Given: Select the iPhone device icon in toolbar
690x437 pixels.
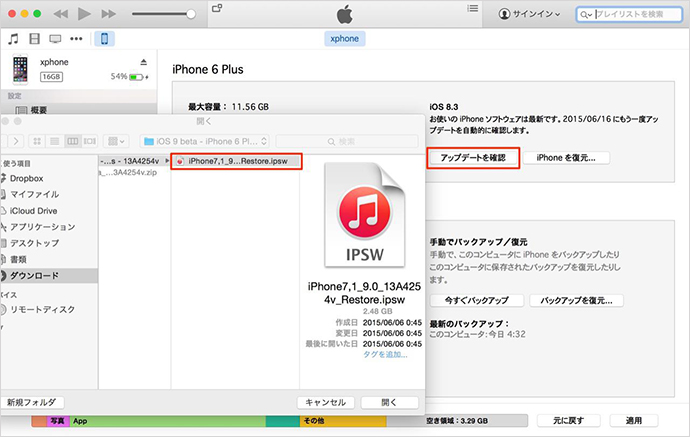Looking at the screenshot, I should pos(104,39).
